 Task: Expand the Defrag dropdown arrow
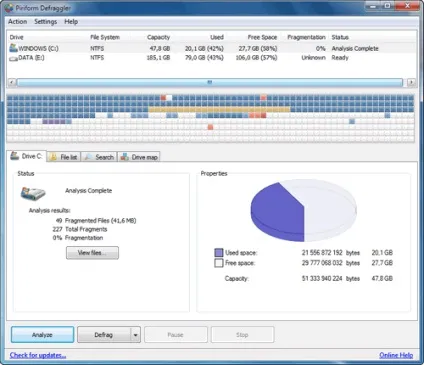pyautogui.click(x=135, y=335)
